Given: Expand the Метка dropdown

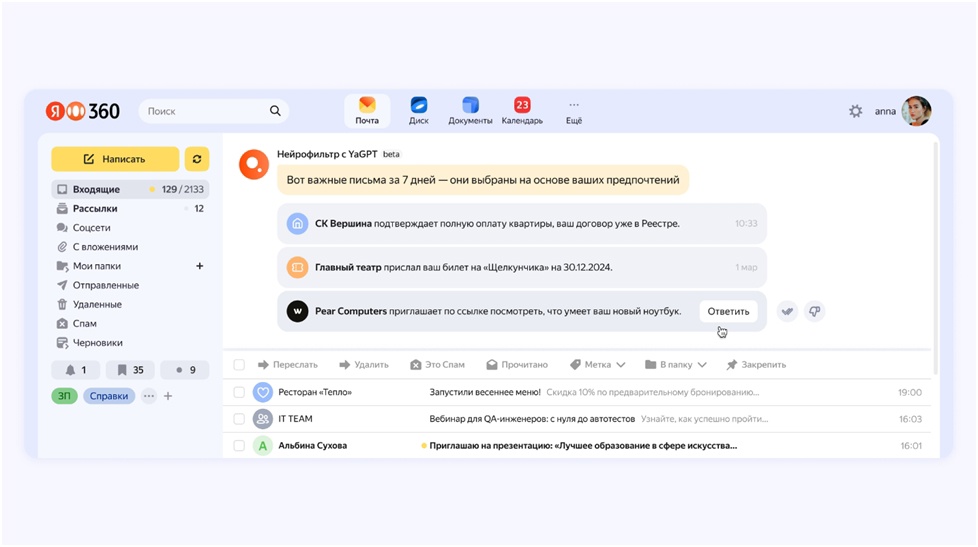Looking at the screenshot, I should coord(598,365).
